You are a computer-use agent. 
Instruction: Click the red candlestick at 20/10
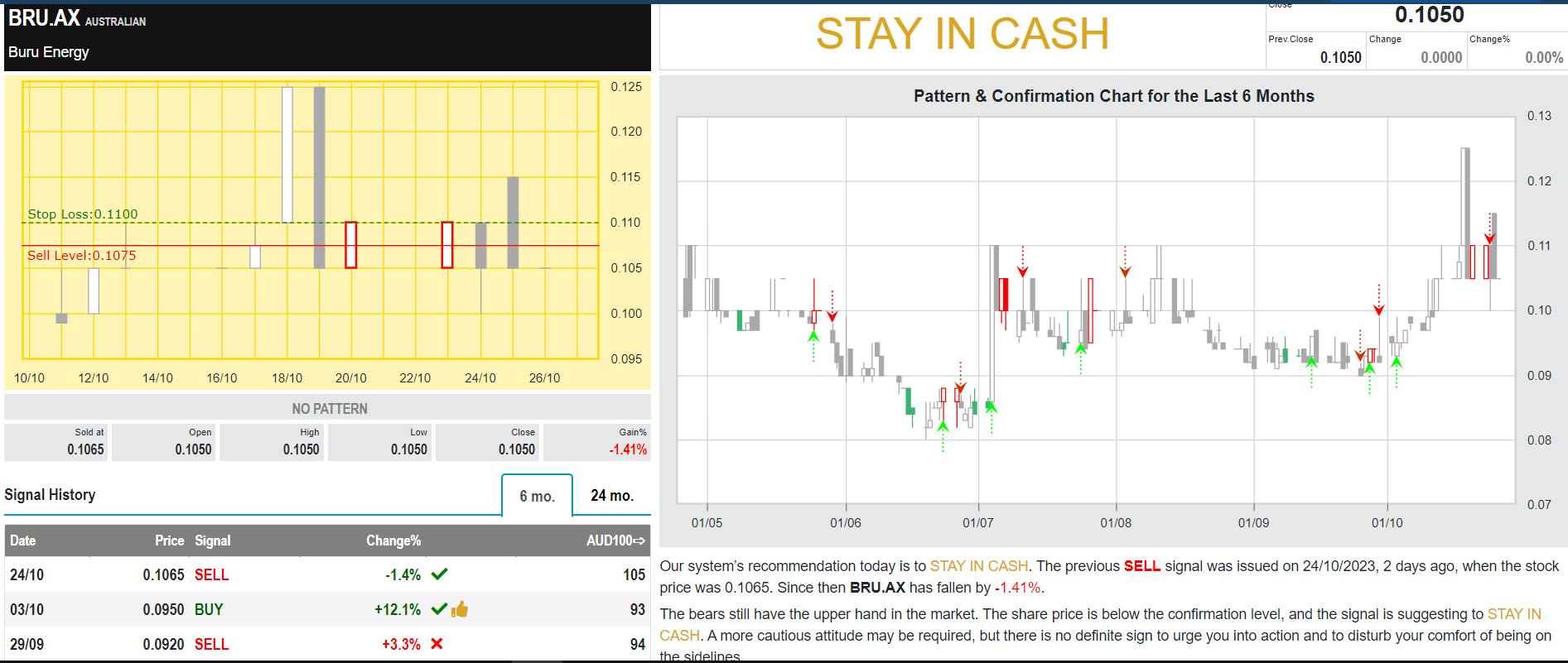(351, 245)
